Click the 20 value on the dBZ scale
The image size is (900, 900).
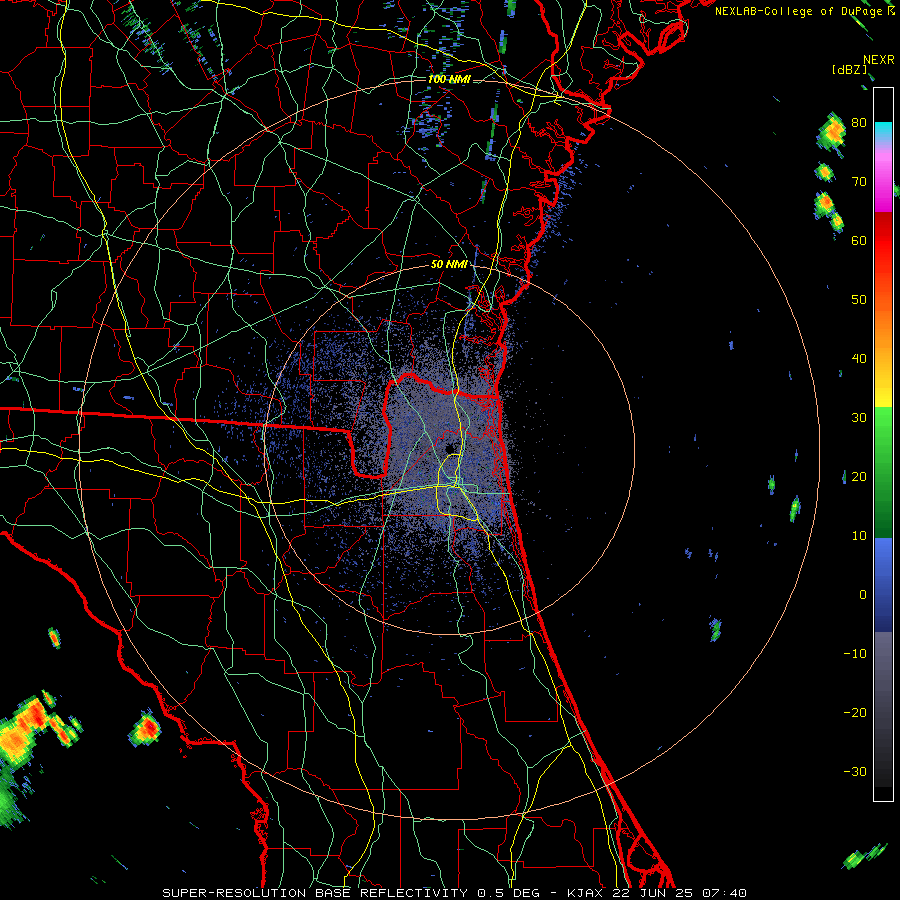click(859, 477)
